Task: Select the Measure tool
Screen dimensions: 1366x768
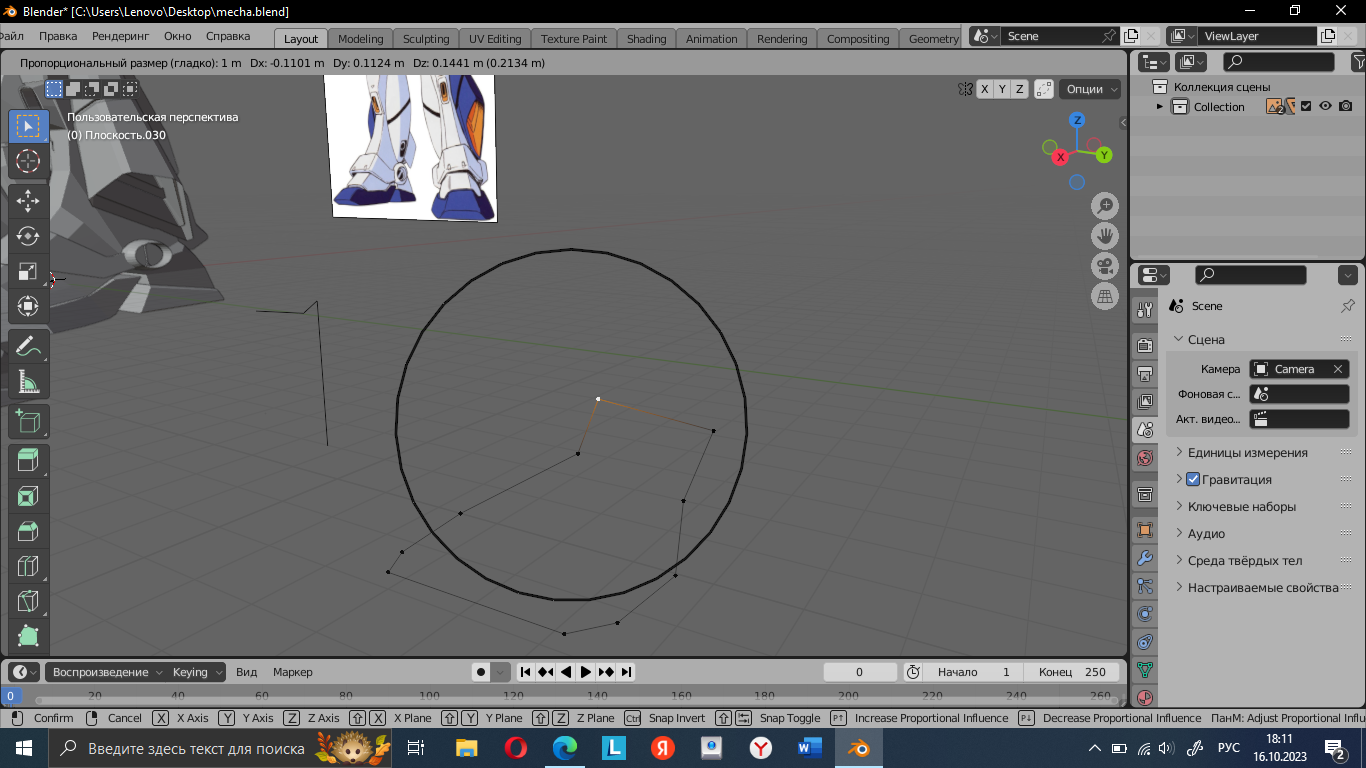Action: 28,382
